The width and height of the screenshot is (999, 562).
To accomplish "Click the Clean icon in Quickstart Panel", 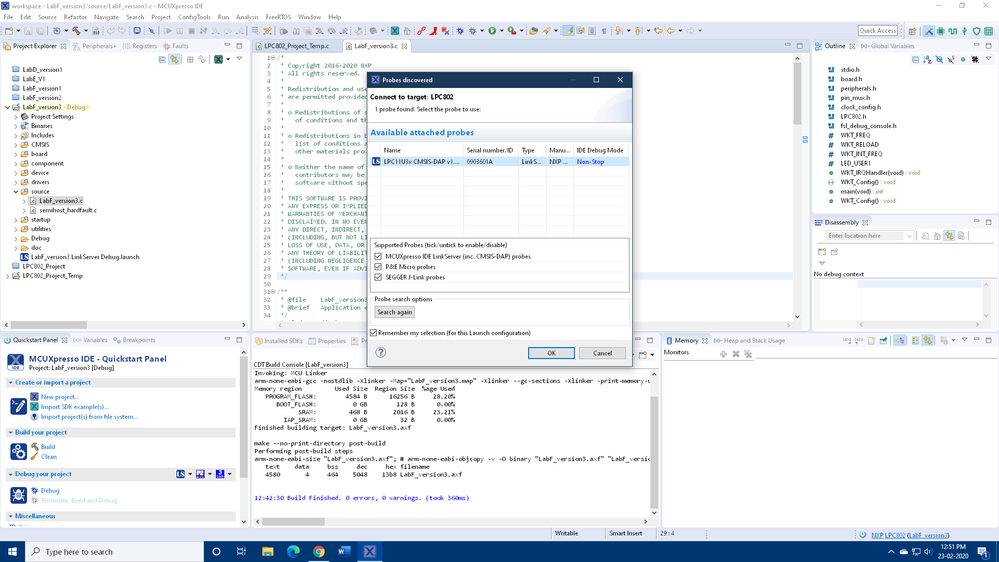I will [34, 457].
